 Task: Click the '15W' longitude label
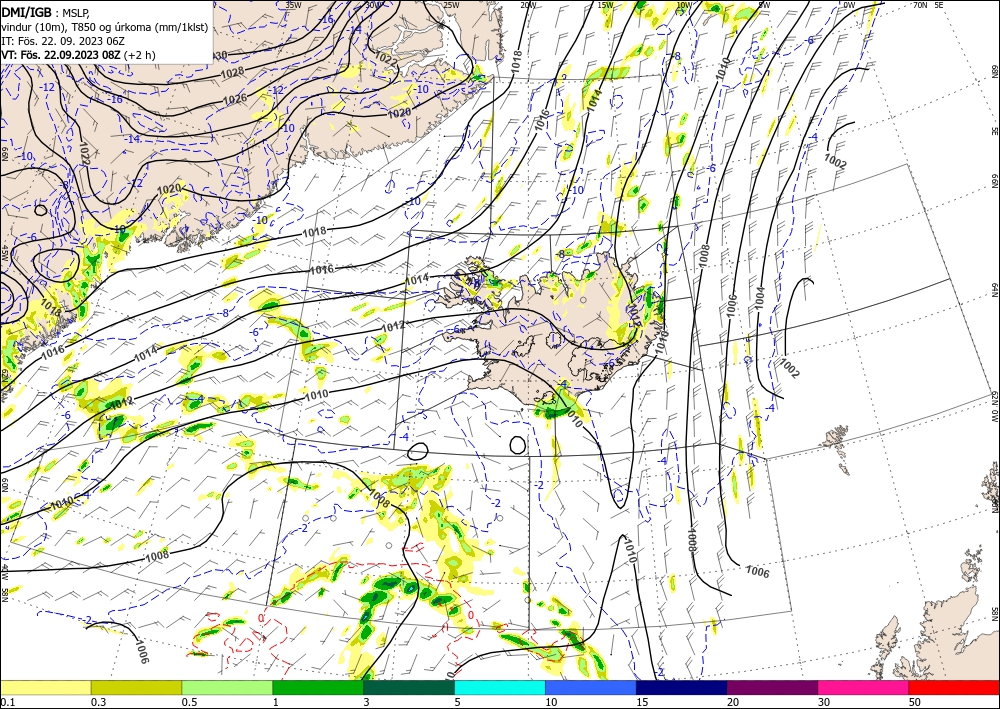[605, 5]
